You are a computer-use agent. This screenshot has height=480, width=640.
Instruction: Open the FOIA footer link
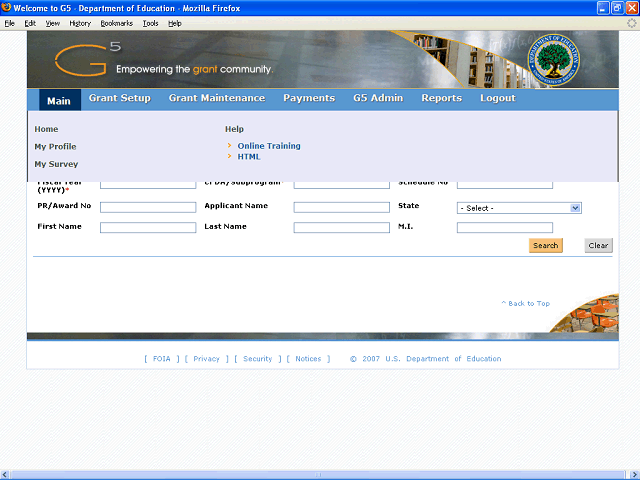162,359
